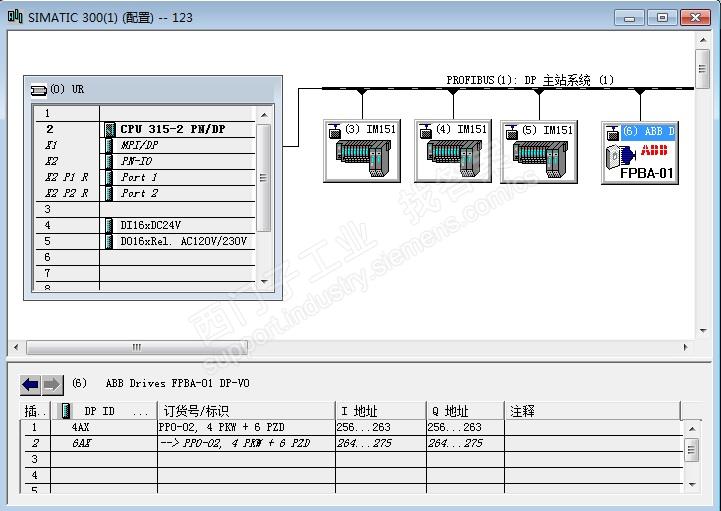Select the Port 2 entry in rack
This screenshot has height=511, width=721.
tap(139, 193)
